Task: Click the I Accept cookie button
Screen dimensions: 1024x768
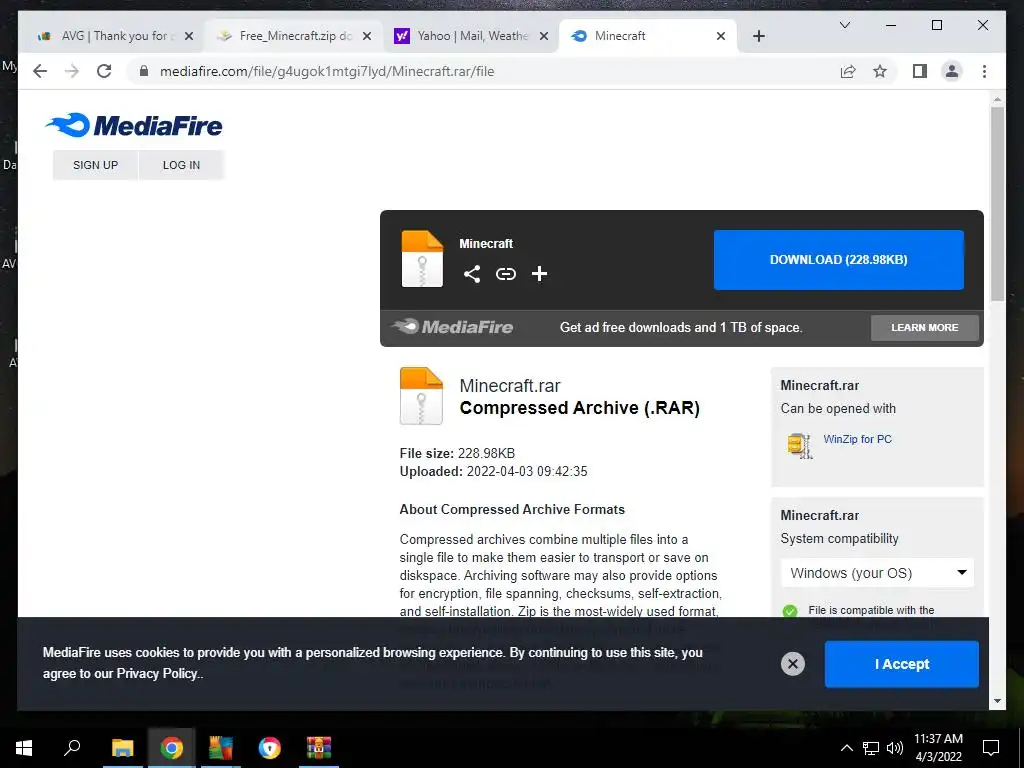Action: pyautogui.click(x=902, y=664)
